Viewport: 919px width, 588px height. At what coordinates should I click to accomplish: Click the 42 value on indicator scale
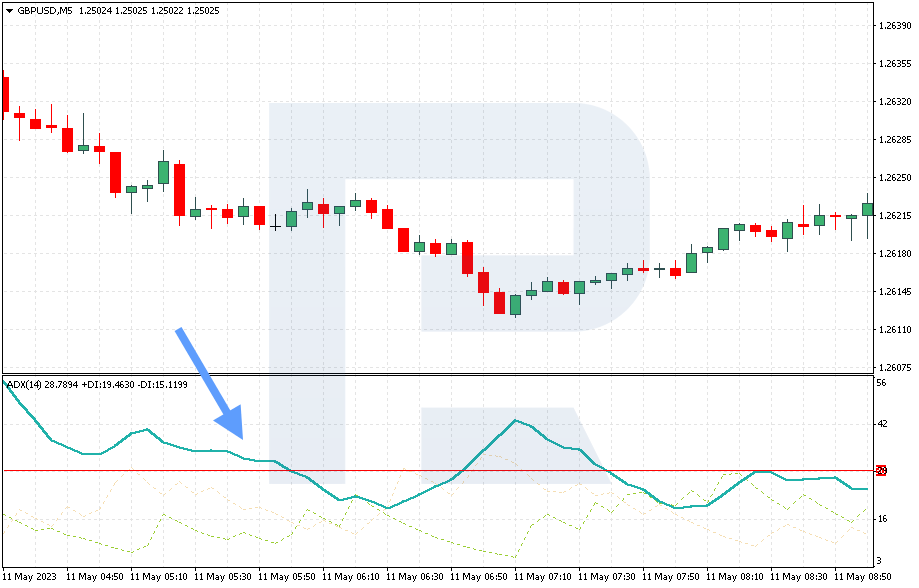point(881,424)
